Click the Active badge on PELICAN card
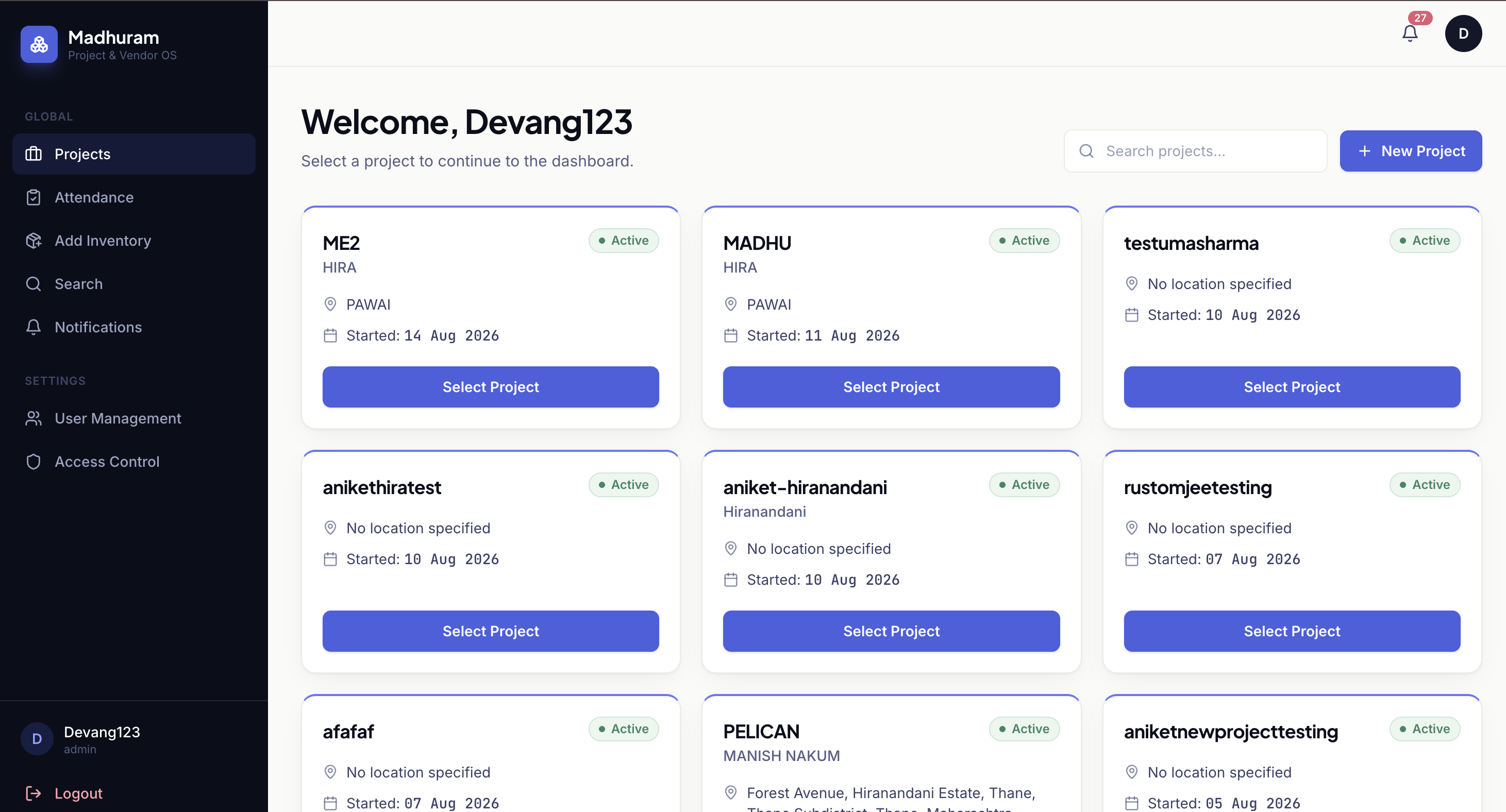 (x=1024, y=730)
